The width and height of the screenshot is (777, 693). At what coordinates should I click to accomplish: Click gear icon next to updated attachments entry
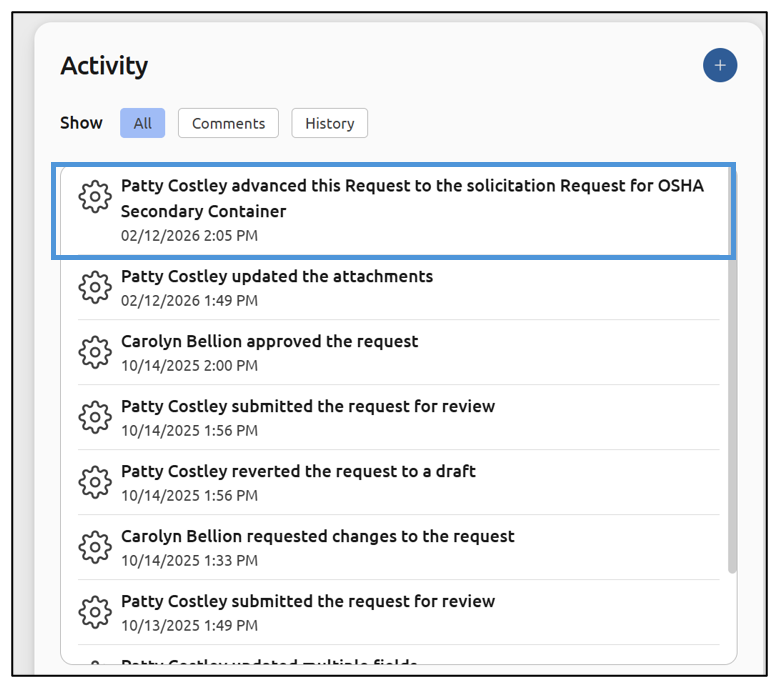point(95,287)
